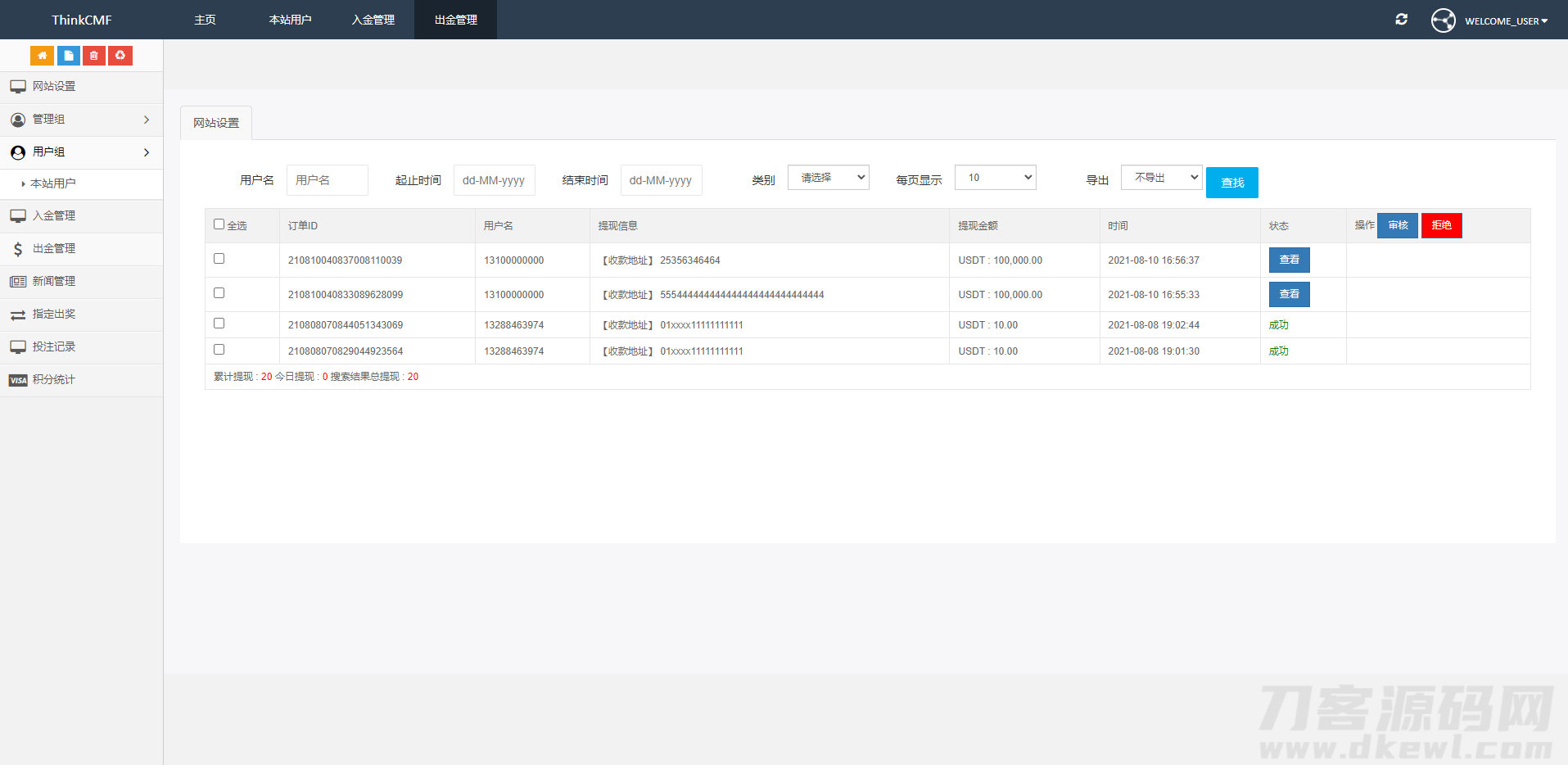Screen dimensions: 1568x765
Task: Select the first row's checkbox
Action: [219, 257]
